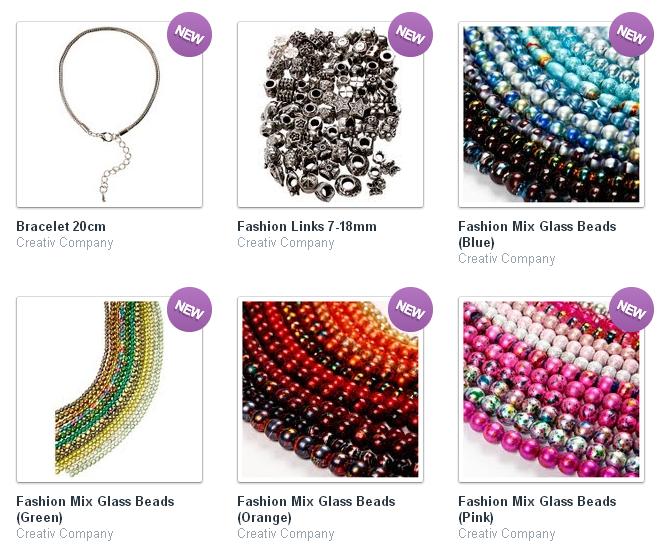
Task: Open the blue glass beads product image
Action: click(551, 114)
